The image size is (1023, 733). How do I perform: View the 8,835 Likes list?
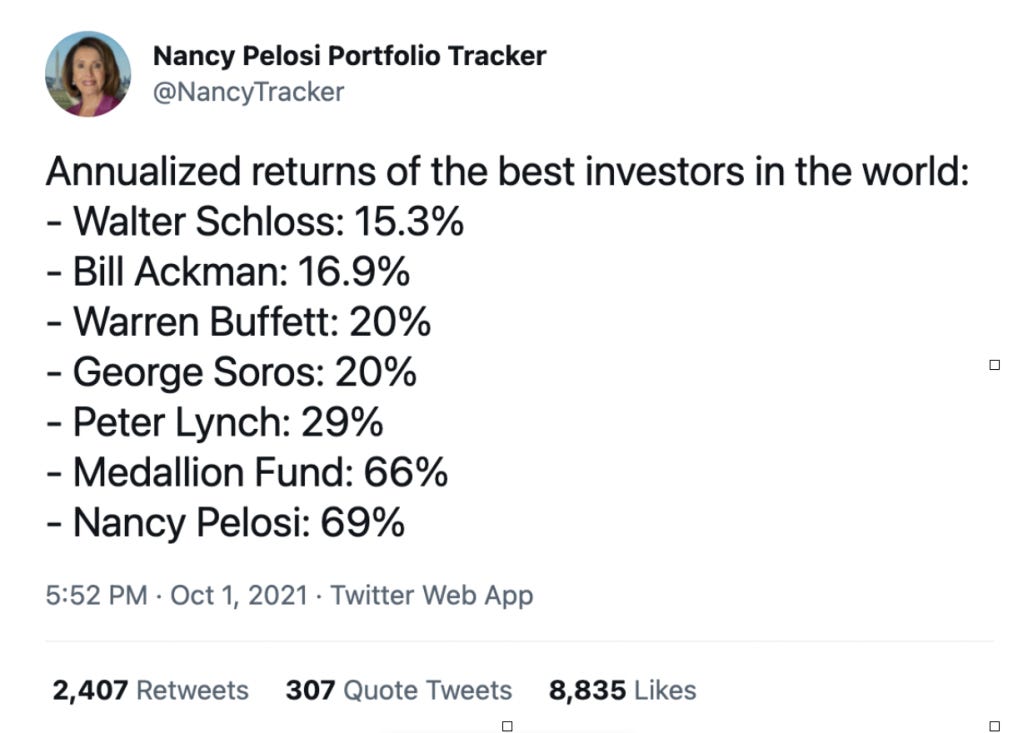622,690
